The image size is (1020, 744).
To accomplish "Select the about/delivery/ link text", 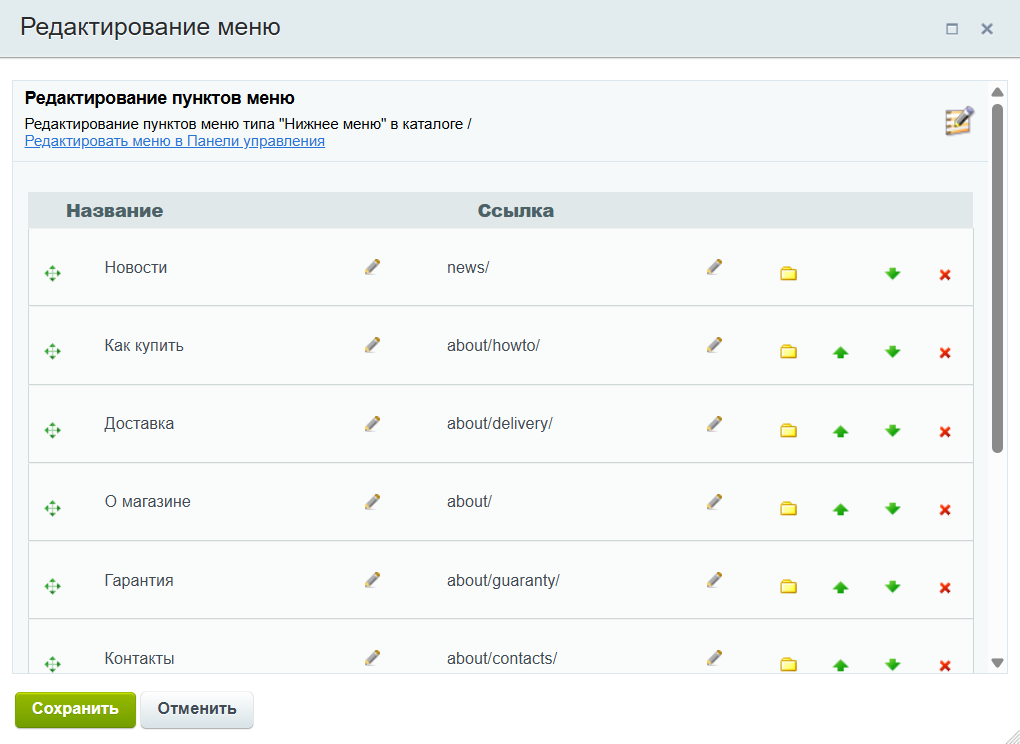I will (500, 423).
